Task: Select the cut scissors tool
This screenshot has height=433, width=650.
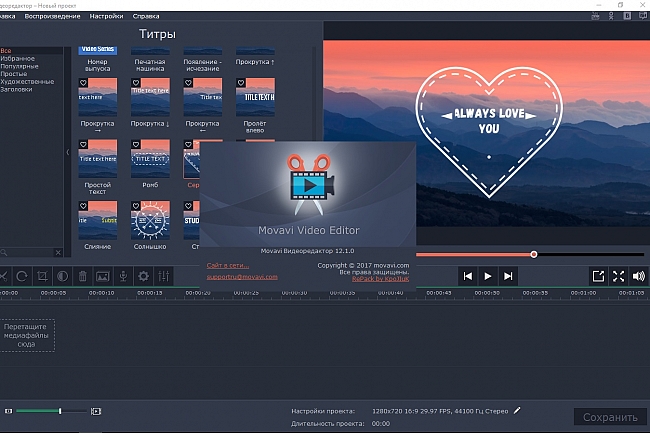Action: point(3,276)
